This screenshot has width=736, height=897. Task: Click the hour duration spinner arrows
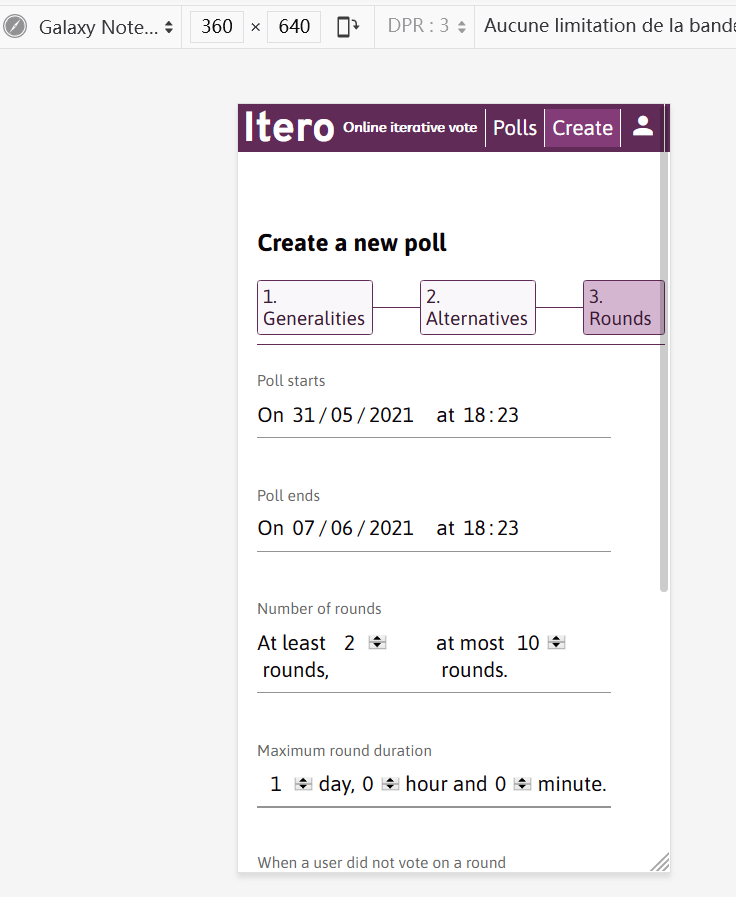(390, 784)
